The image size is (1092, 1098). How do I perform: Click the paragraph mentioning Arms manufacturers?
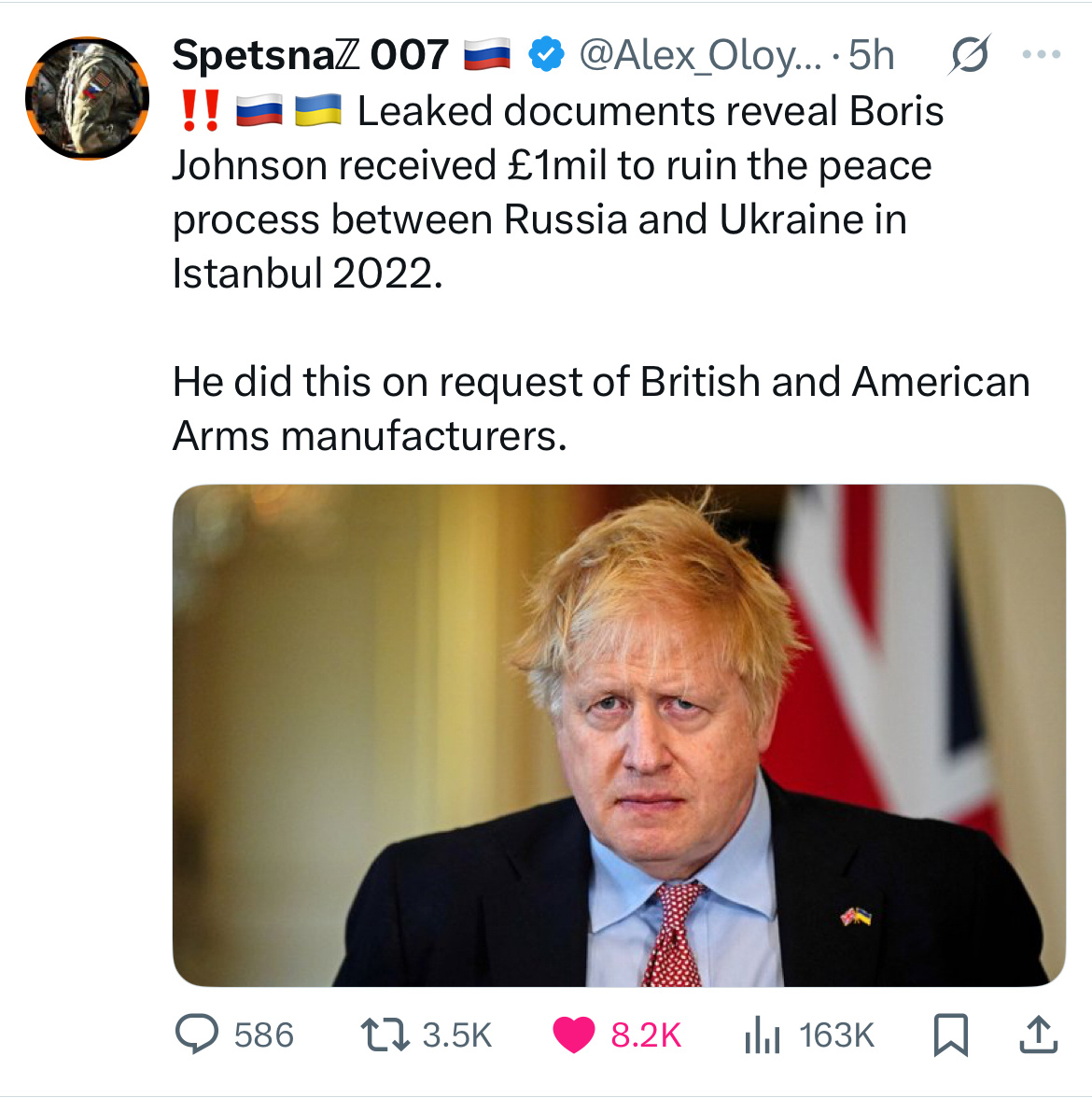pos(600,409)
